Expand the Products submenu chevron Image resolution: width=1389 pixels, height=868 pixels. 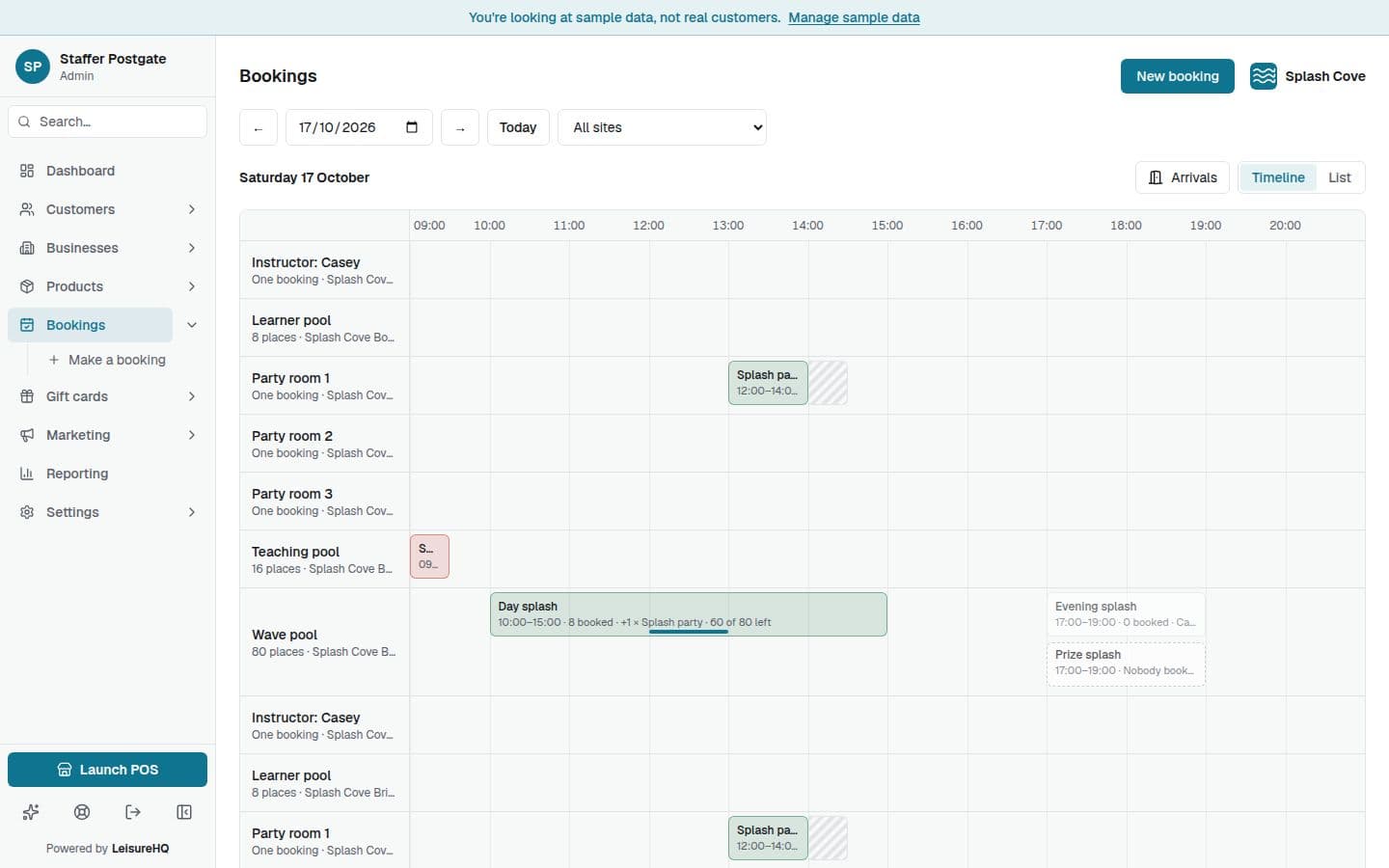192,286
